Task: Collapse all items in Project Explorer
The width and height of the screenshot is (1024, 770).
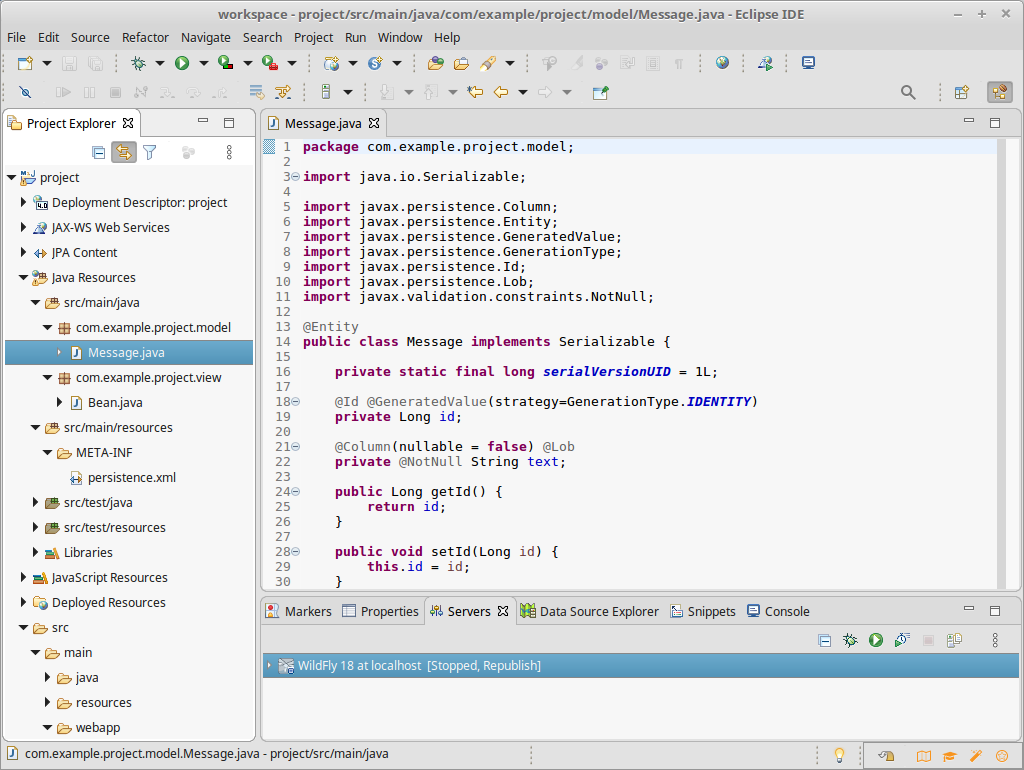Action: point(98,152)
